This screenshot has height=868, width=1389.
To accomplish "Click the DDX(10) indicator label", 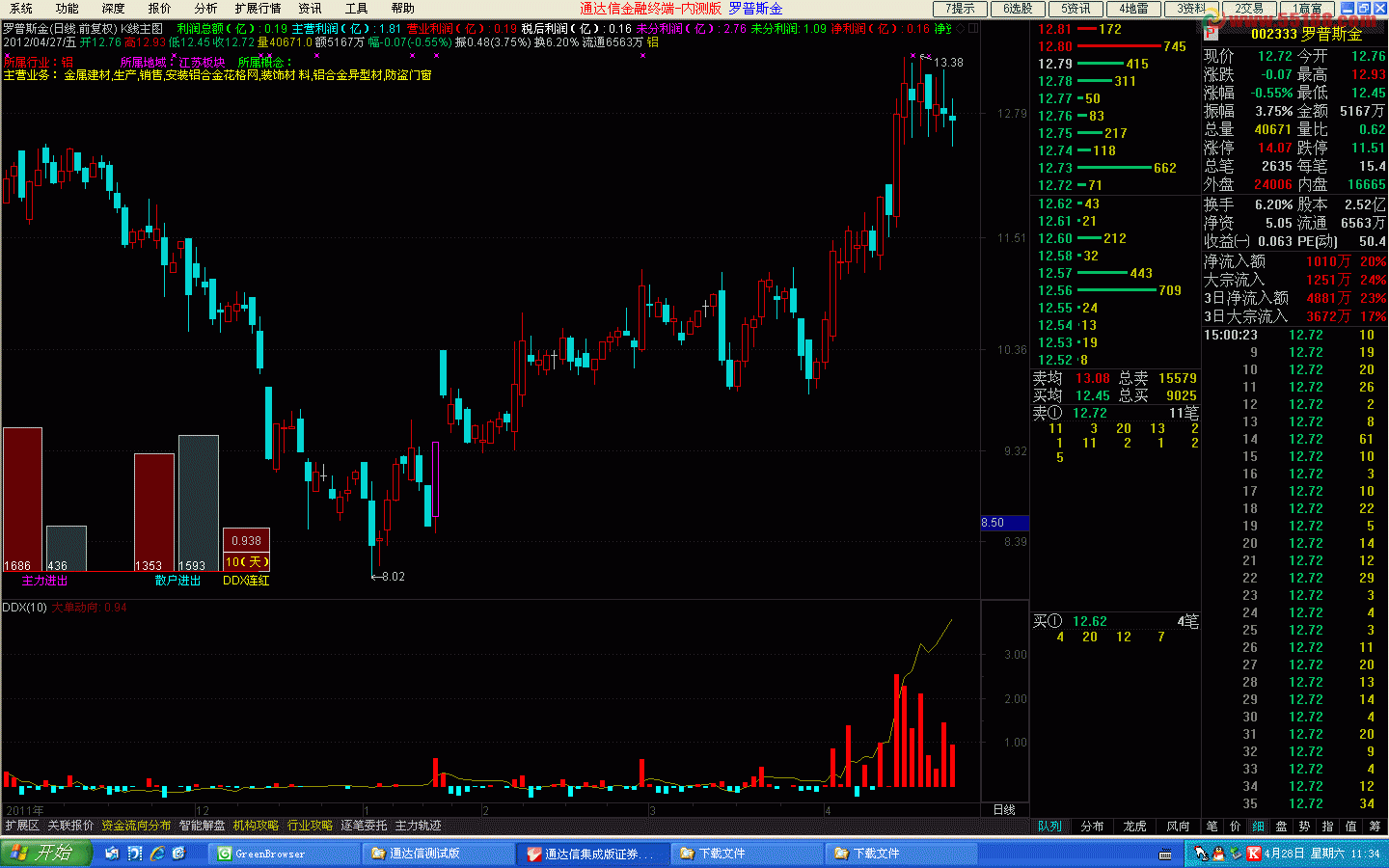I will [x=25, y=607].
